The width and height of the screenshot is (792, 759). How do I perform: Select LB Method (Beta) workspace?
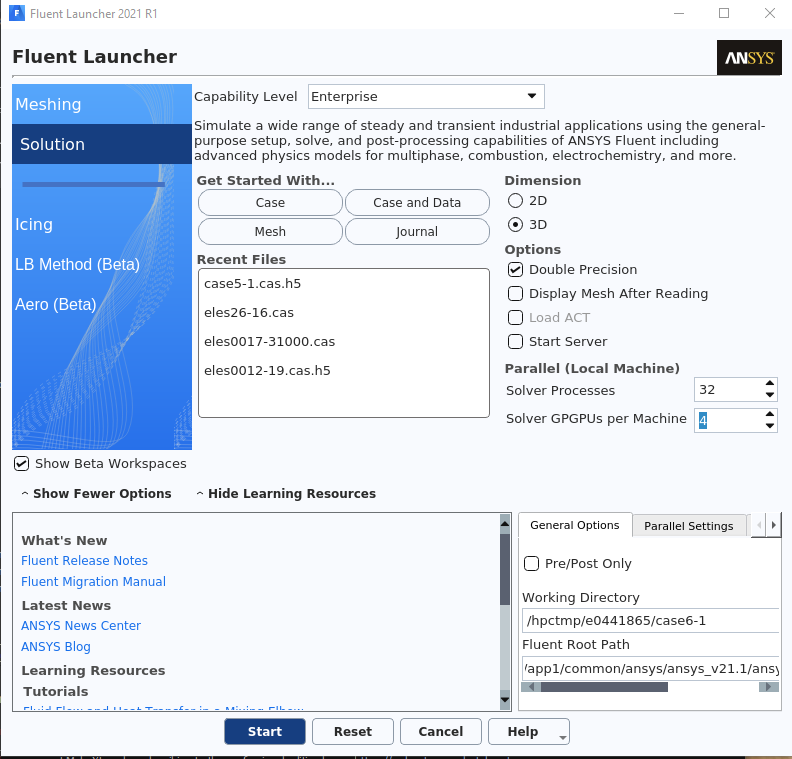[x=102, y=264]
